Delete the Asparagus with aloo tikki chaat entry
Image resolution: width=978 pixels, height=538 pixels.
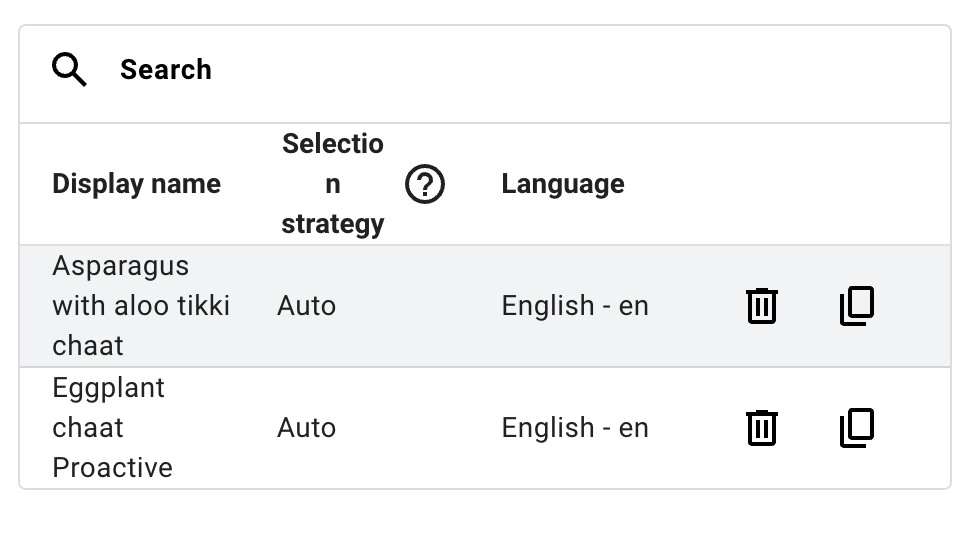(x=761, y=306)
